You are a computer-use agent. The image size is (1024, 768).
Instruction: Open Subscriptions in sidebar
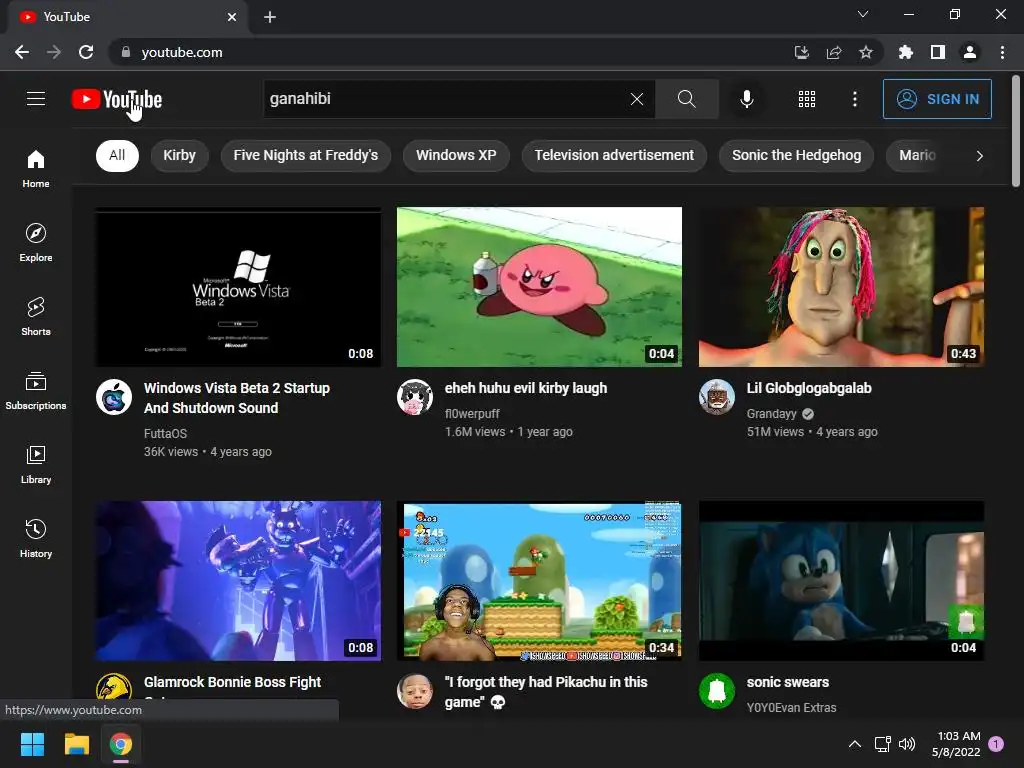pos(36,391)
